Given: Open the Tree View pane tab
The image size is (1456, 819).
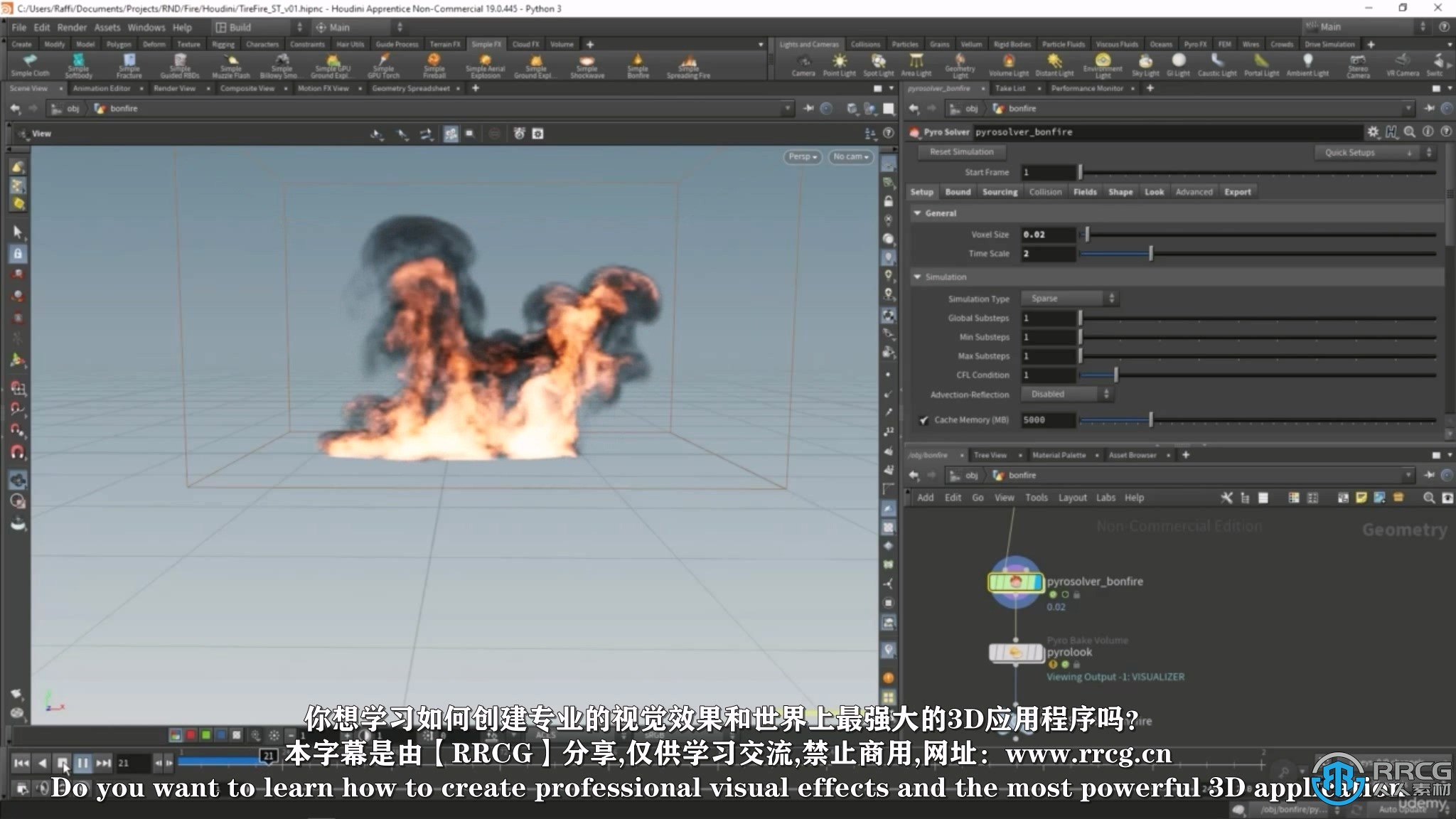Looking at the screenshot, I should coord(990,455).
